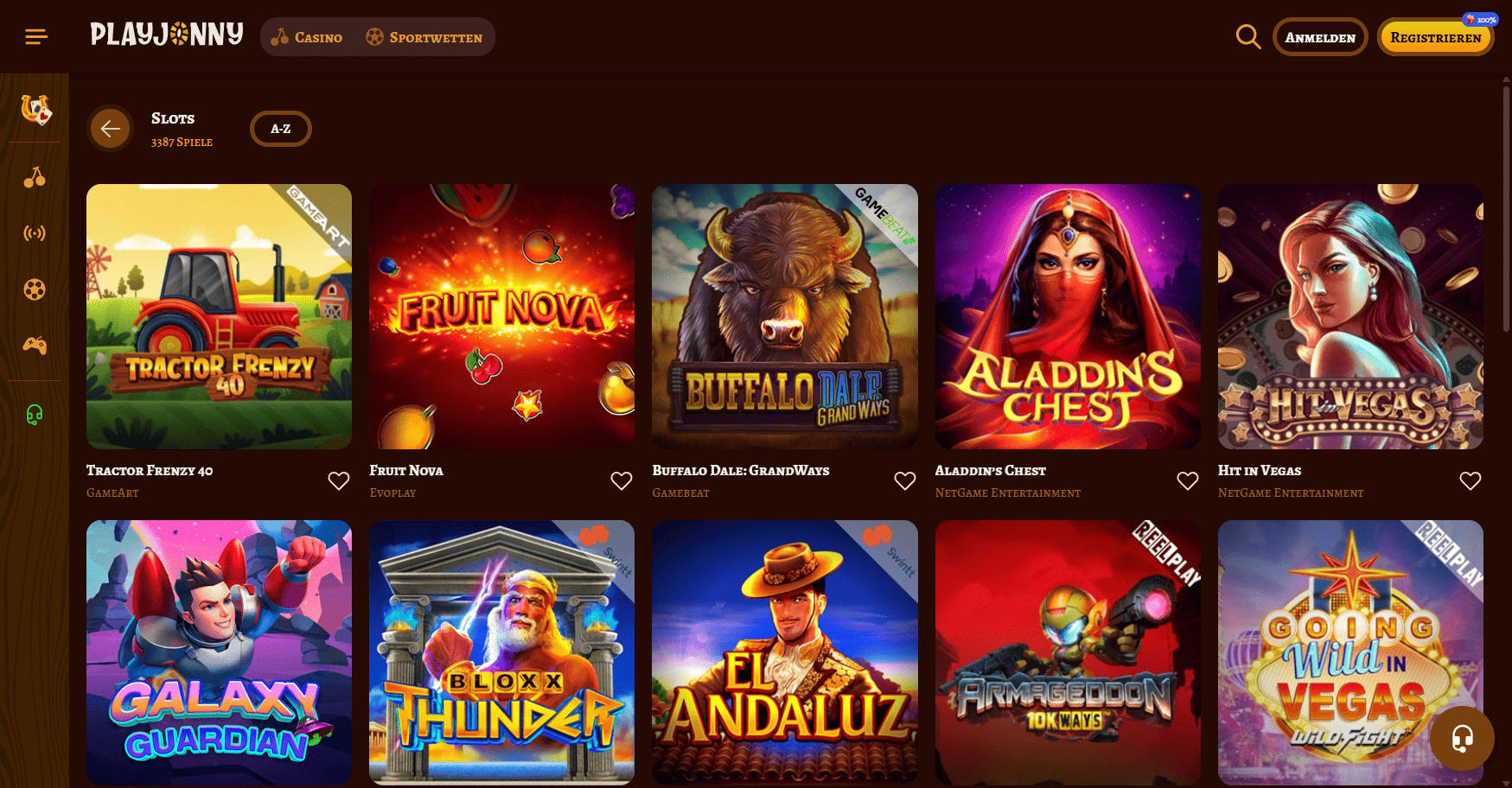
Task: Select the gamepad sidebar icon
Action: pyautogui.click(x=35, y=346)
